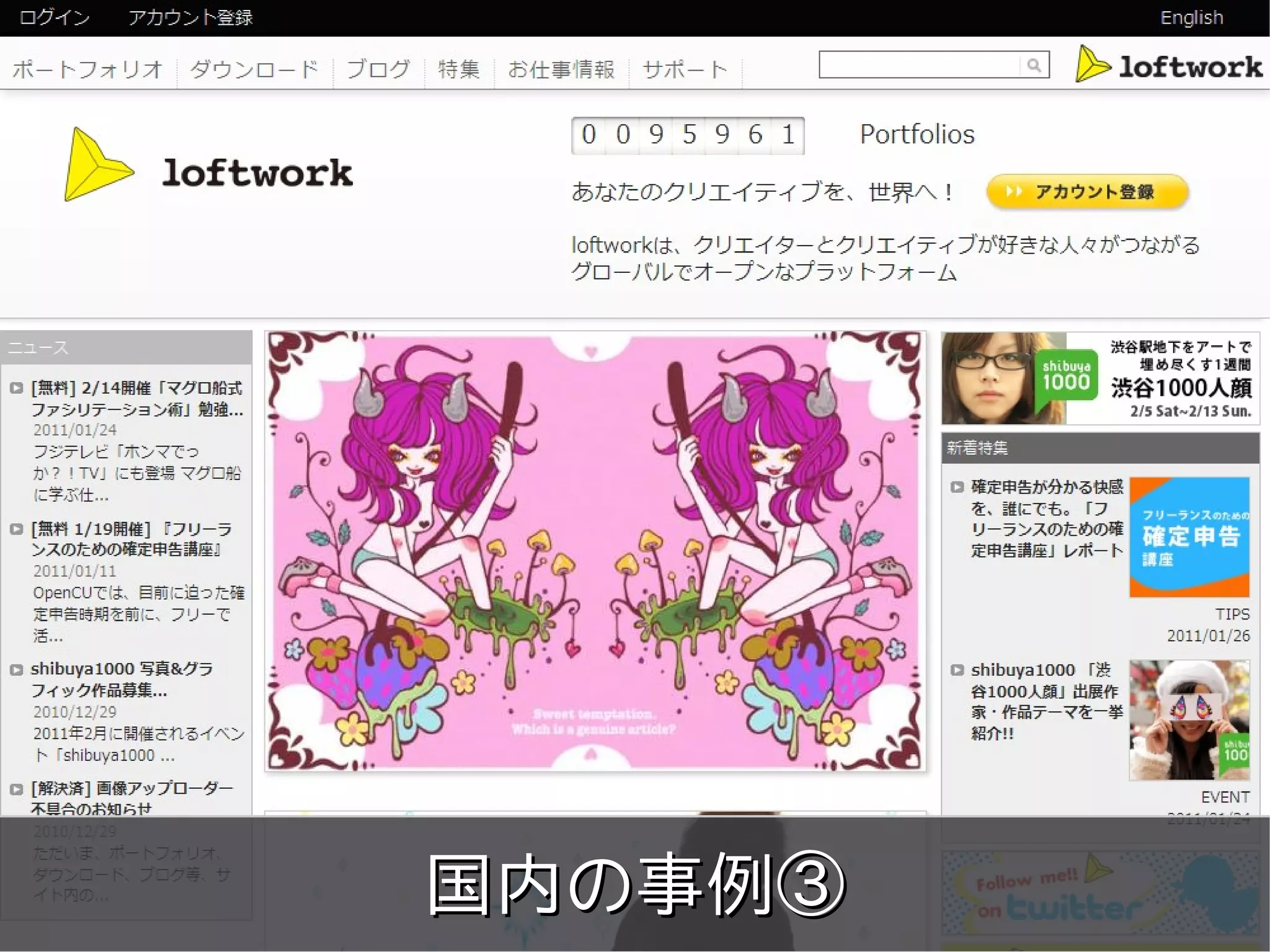
Task: Click bullet icon beside 画像アップローダー news item
Action: 16,790
